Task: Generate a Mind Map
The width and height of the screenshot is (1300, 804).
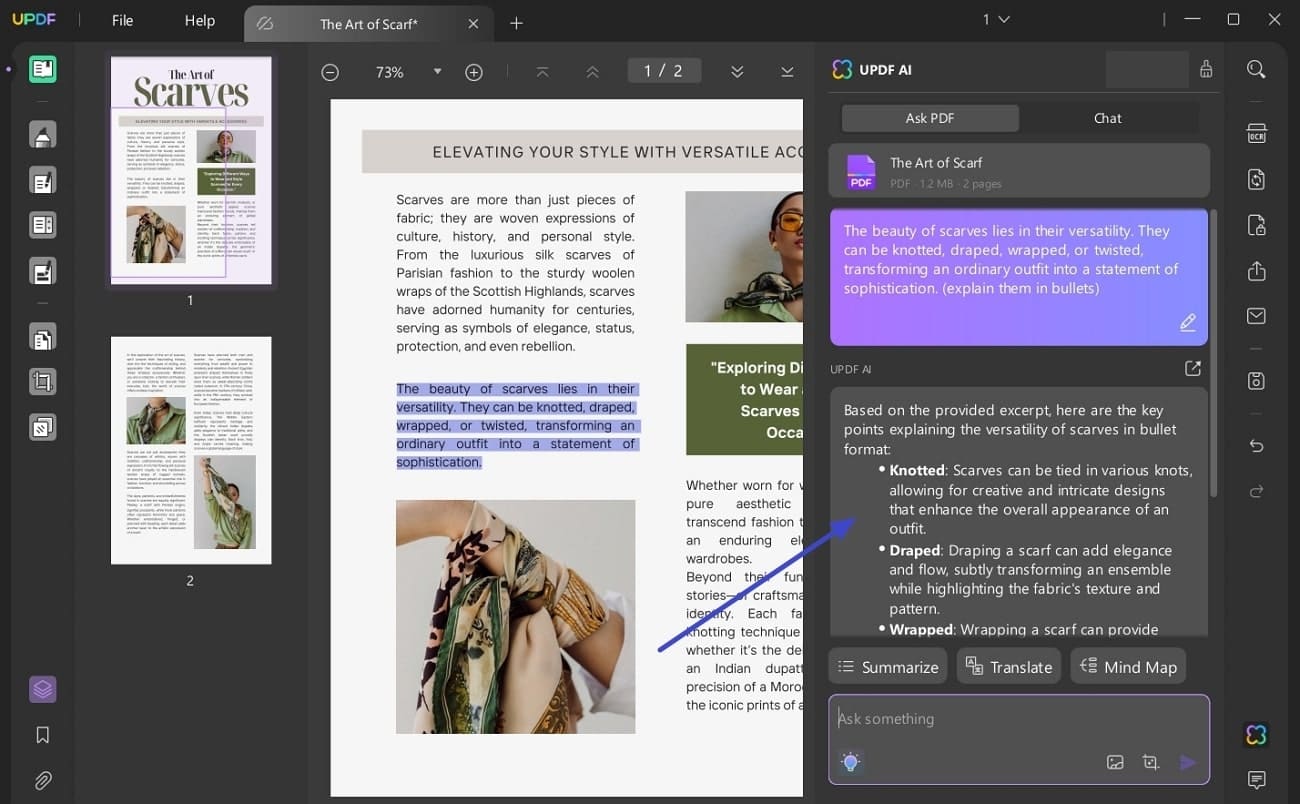Action: coord(1128,665)
